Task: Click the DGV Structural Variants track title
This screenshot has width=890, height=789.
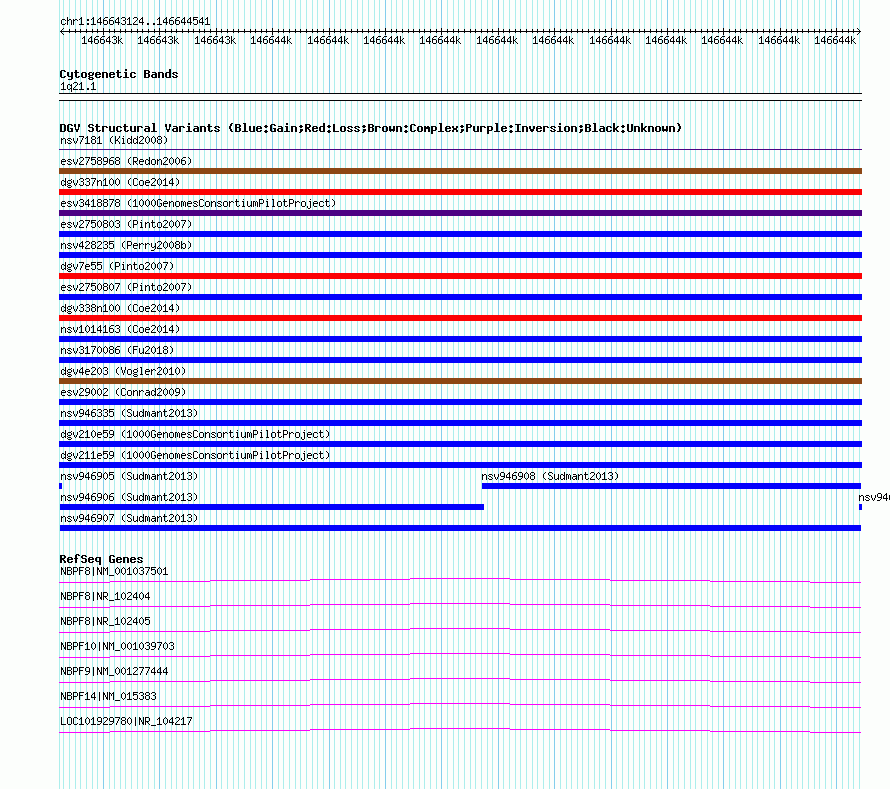Action: point(371,128)
